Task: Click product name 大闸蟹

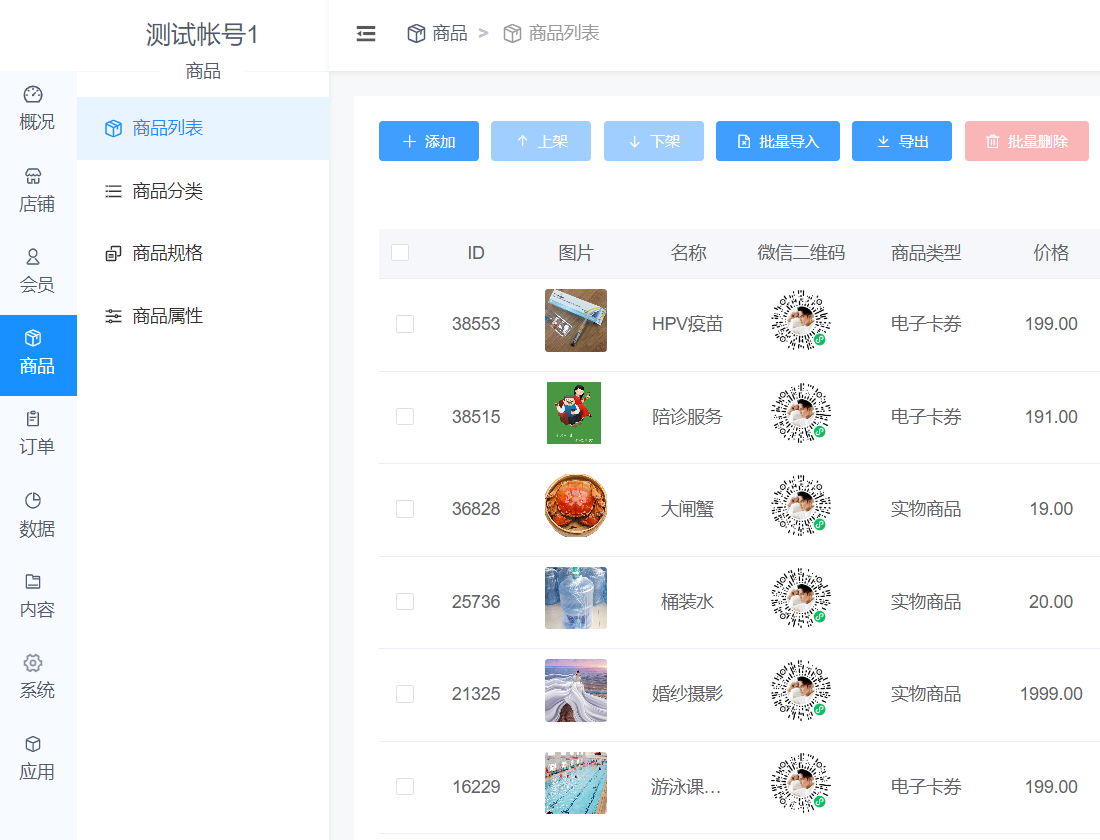Action: [688, 509]
